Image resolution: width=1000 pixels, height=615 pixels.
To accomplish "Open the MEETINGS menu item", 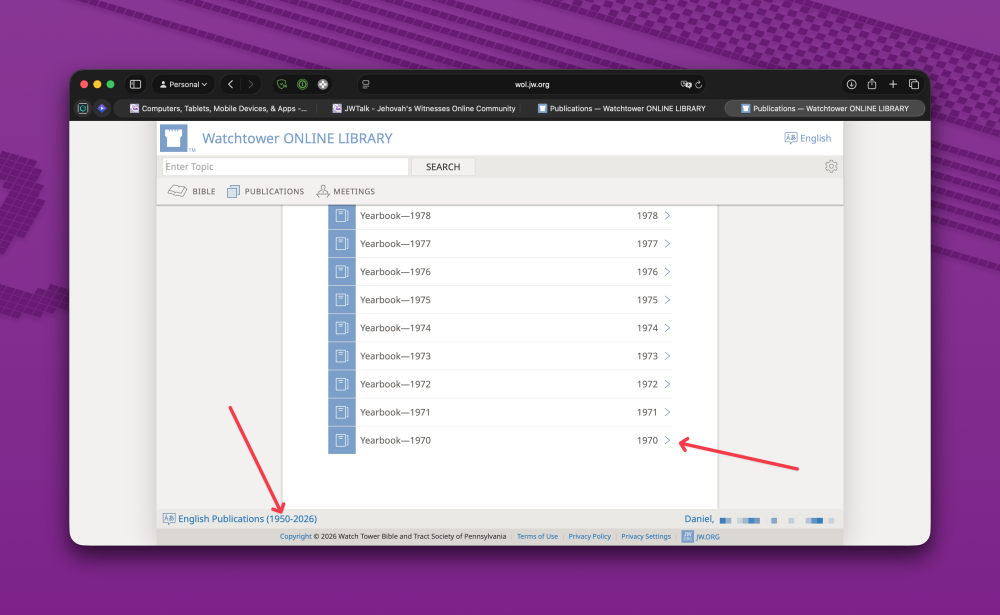I will 346,191.
